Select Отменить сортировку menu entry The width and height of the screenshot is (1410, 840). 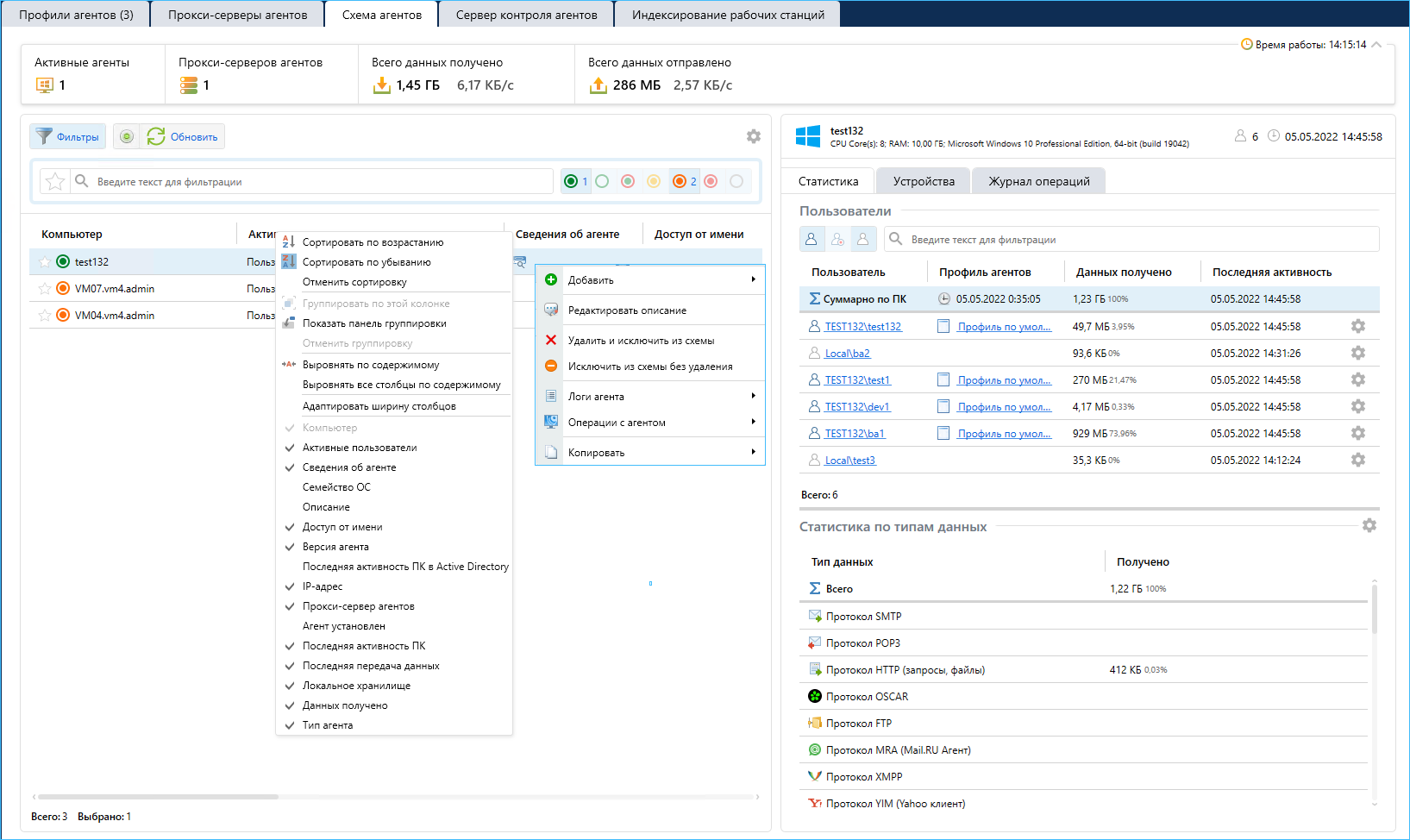[x=394, y=282]
